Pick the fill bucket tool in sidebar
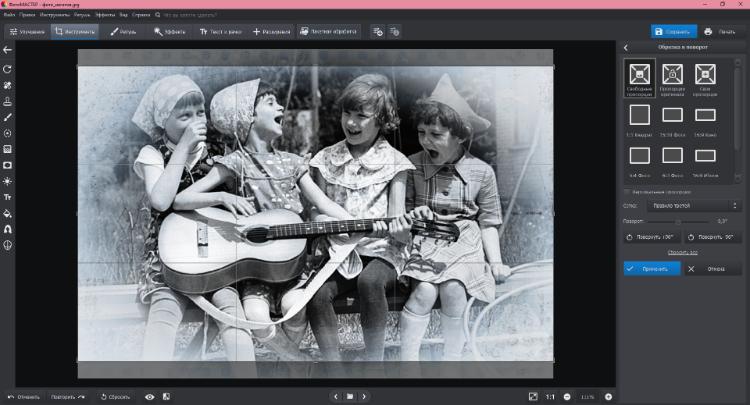Viewport: 750px width, 405px height. [x=8, y=213]
